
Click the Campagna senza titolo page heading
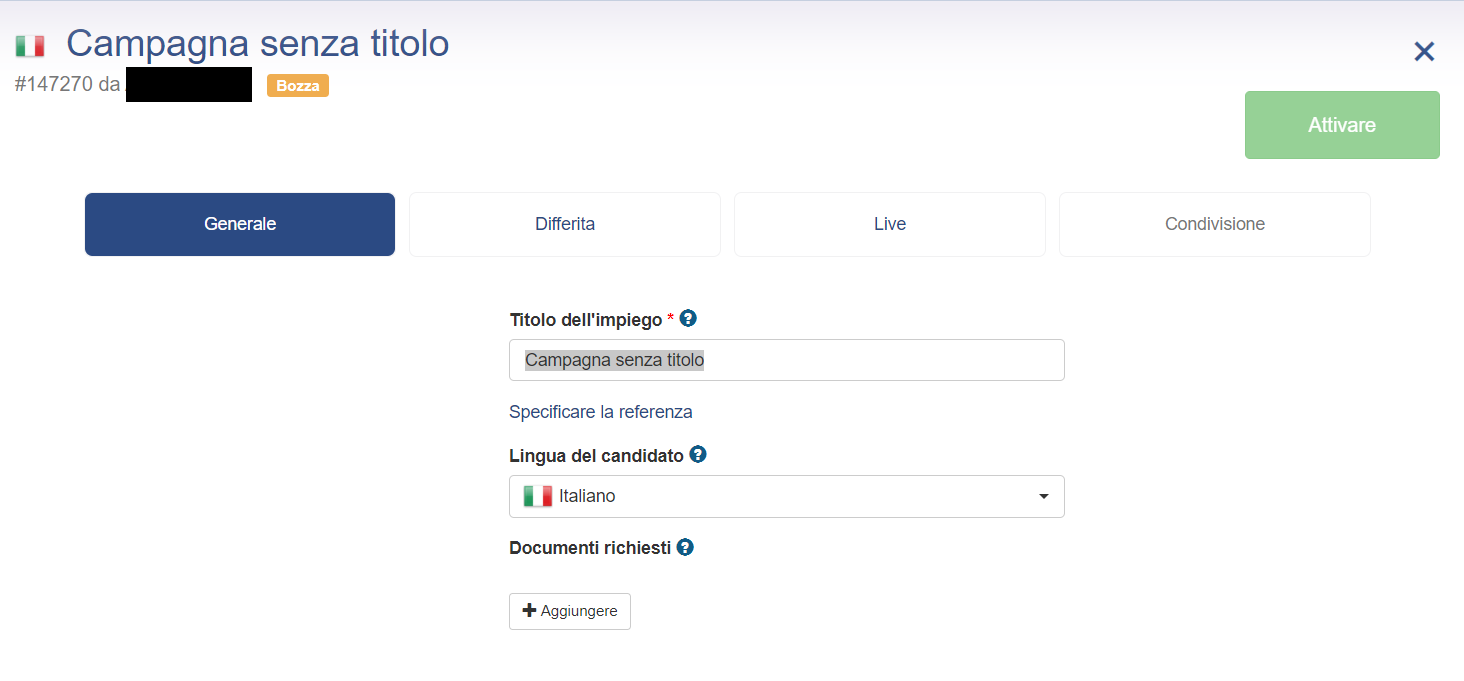(258, 44)
